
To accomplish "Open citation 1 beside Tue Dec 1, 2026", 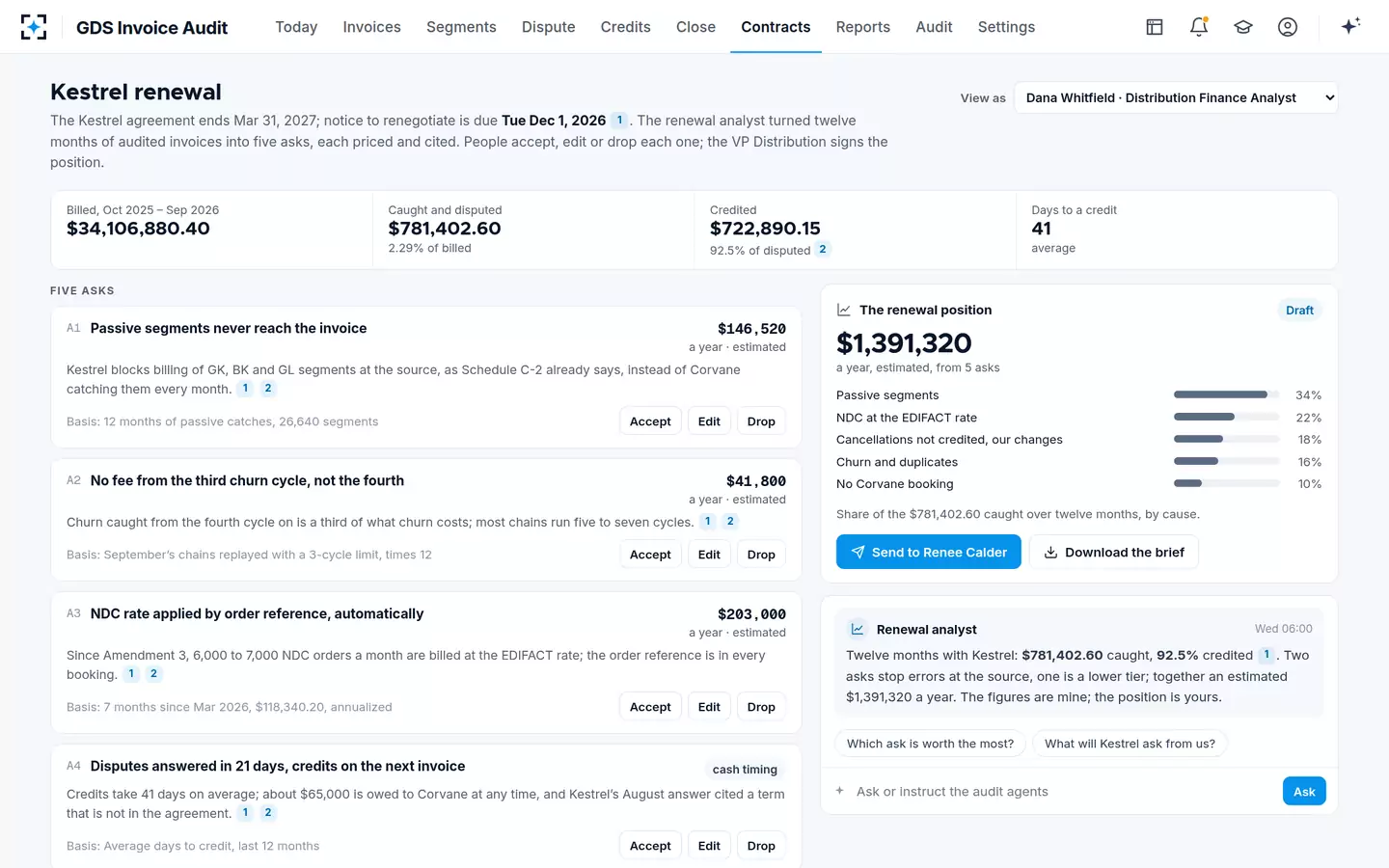I will [x=619, y=121].
